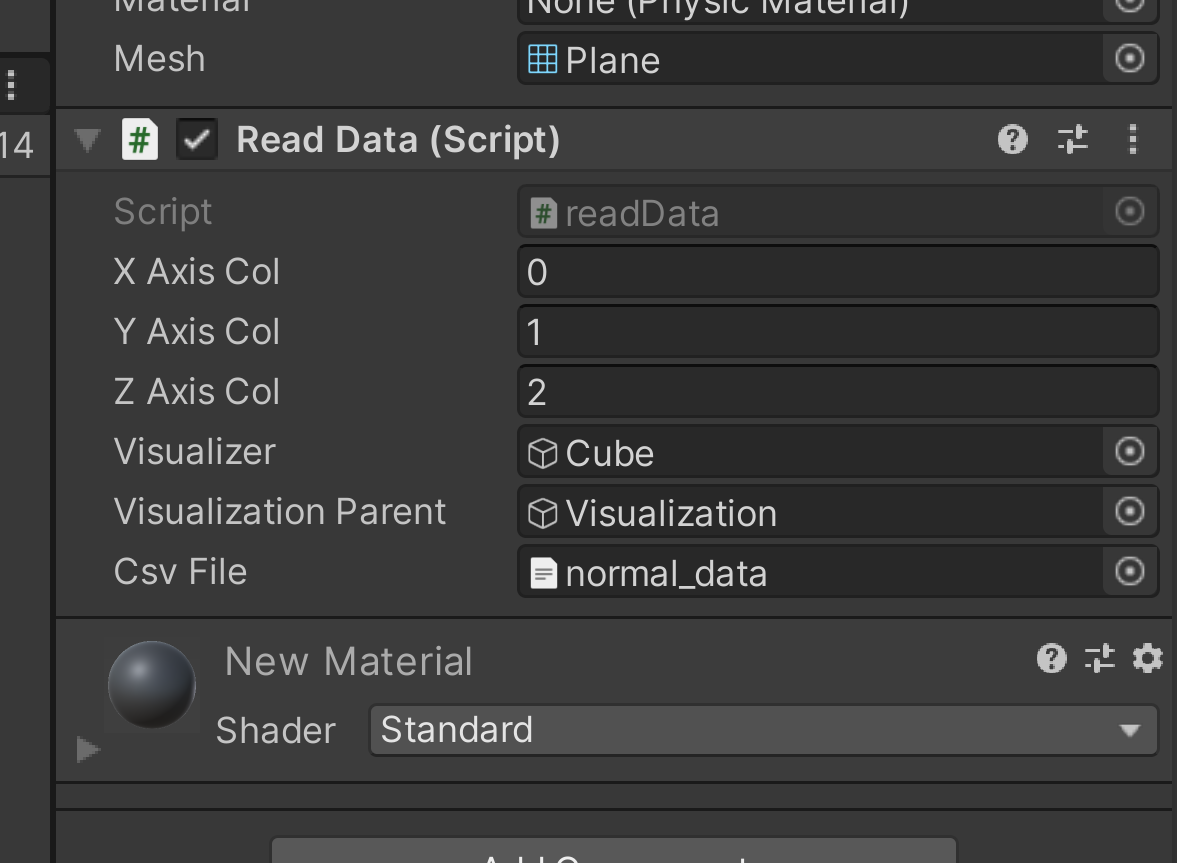Click the Z Axis Col input field
The image size is (1177, 863).
(x=837, y=391)
